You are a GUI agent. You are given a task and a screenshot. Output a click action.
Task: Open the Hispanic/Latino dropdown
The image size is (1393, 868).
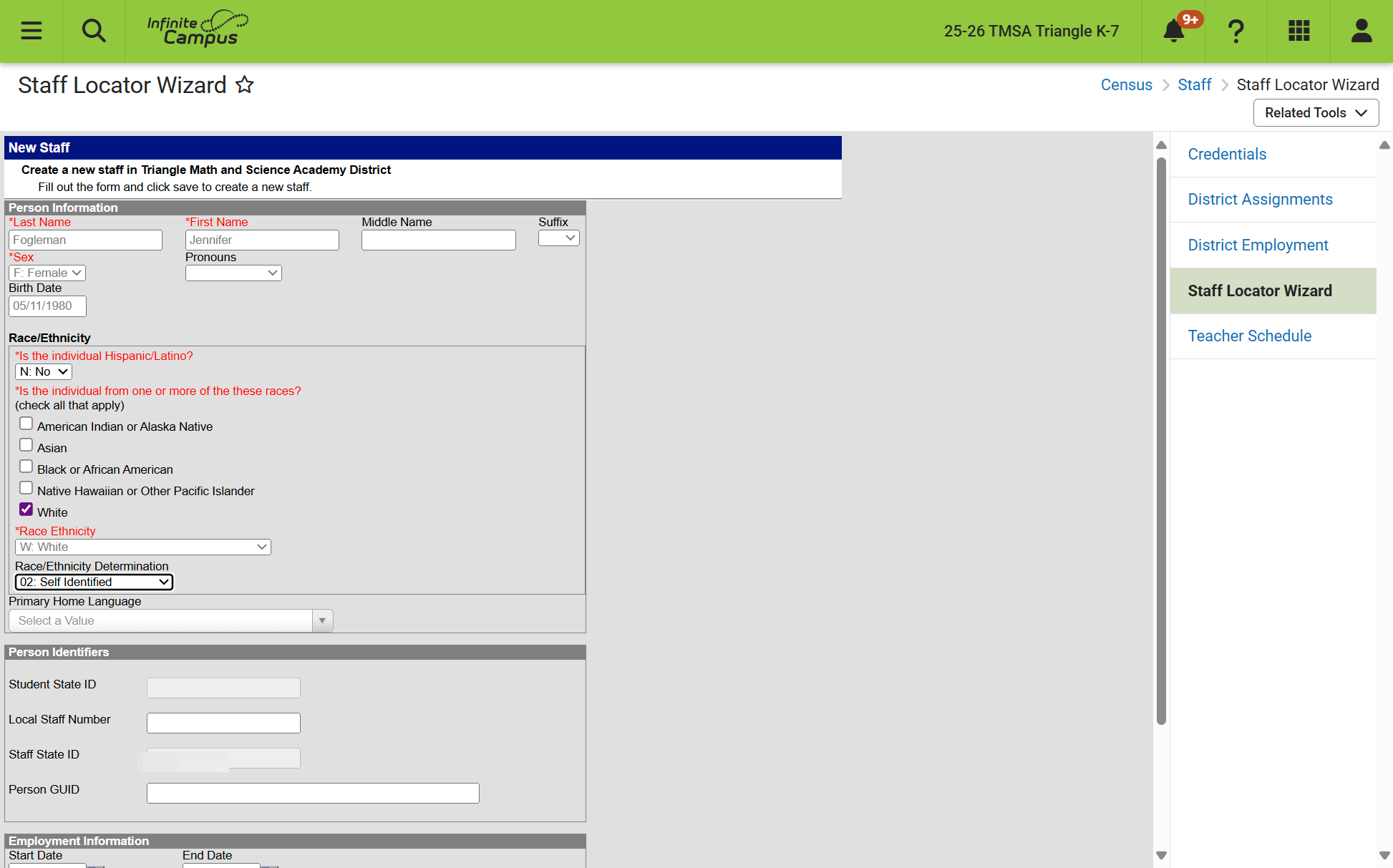[44, 371]
